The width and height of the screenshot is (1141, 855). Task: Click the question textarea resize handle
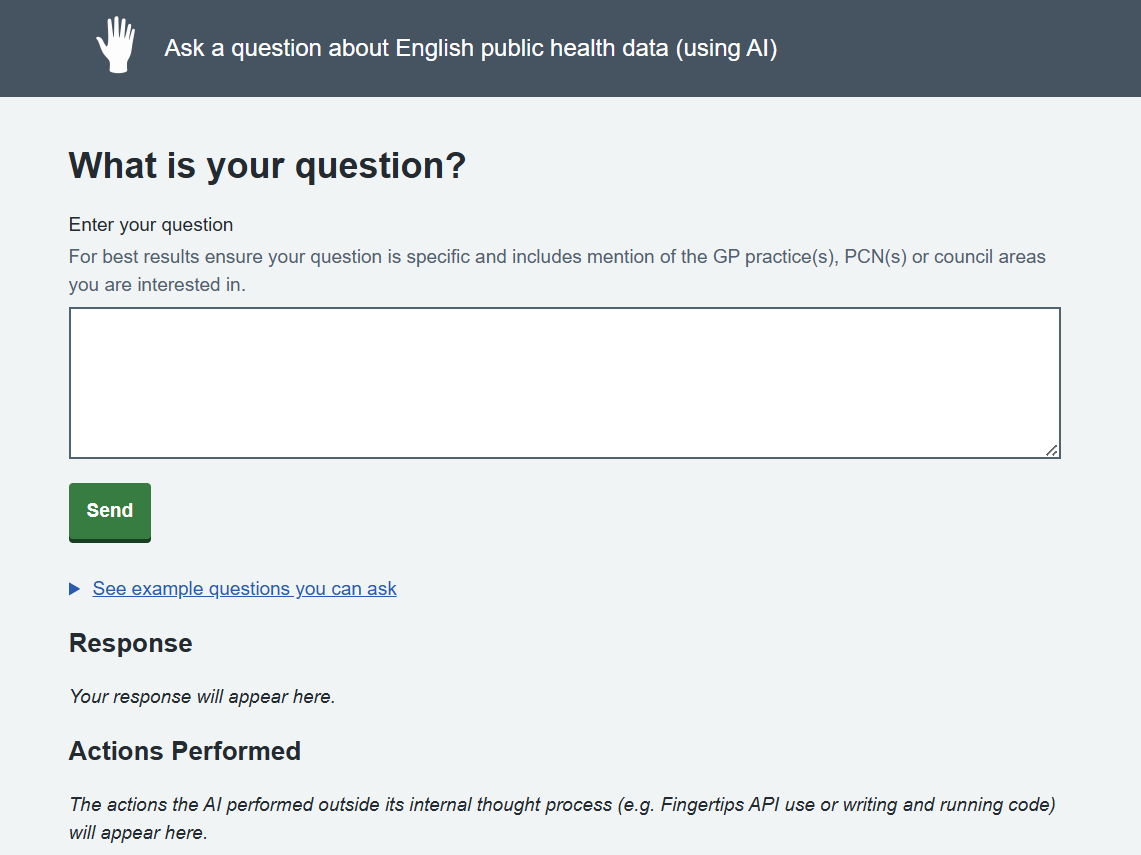pyautogui.click(x=1051, y=450)
